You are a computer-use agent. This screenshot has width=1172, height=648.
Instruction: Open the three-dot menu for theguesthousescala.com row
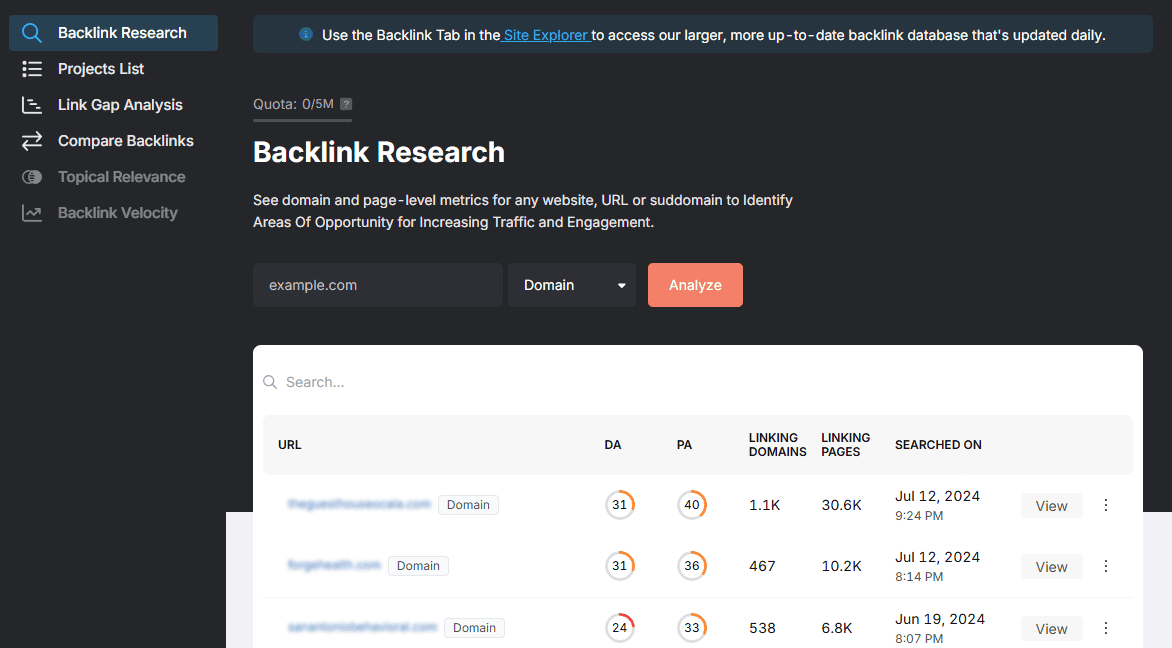coord(1105,505)
